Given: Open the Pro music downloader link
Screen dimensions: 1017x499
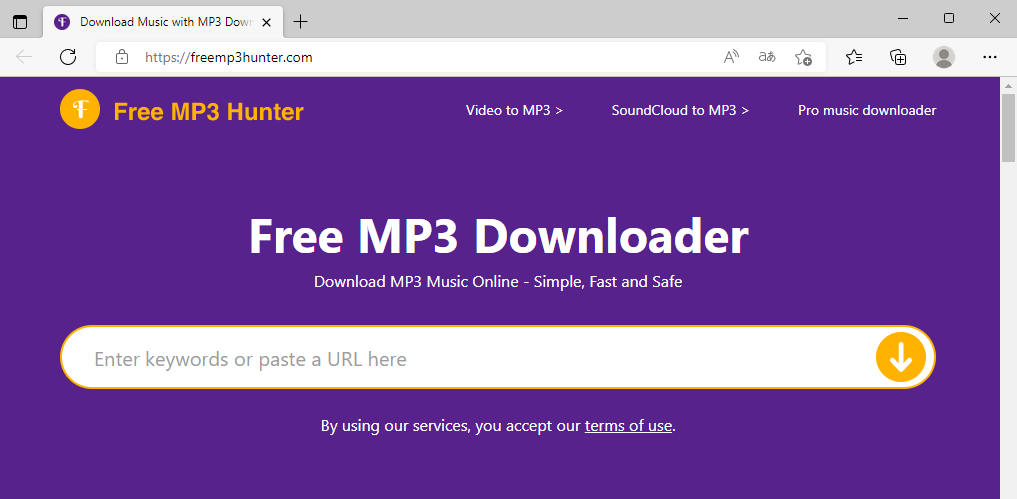Looking at the screenshot, I should (x=867, y=110).
